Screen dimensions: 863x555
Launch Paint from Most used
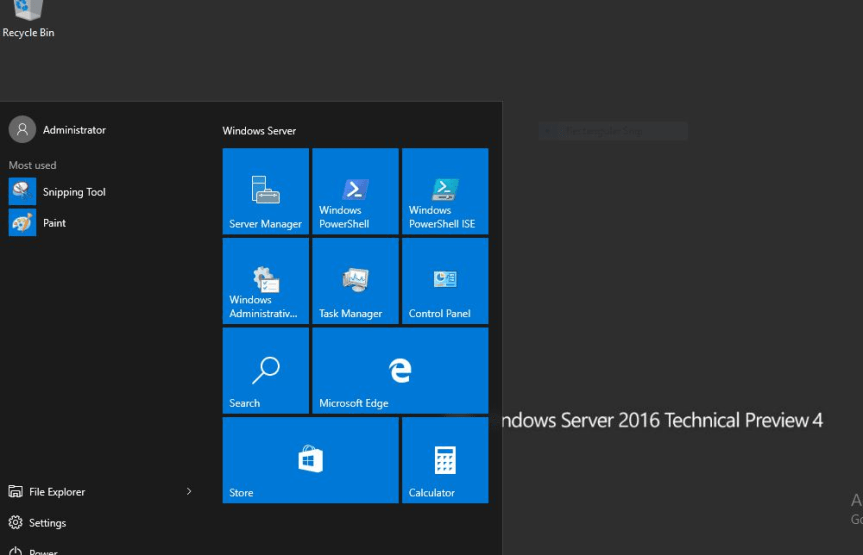54,223
